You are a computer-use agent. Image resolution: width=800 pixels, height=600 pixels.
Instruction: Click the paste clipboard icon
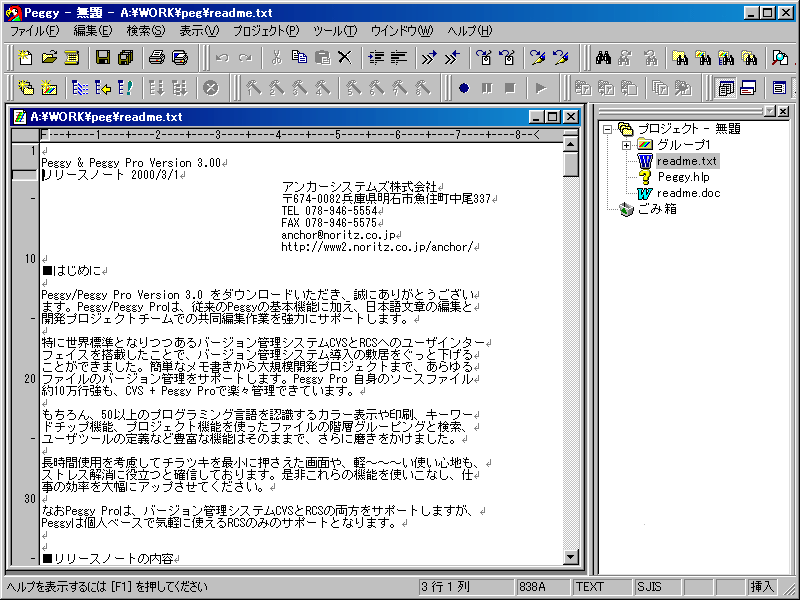pyautogui.click(x=322, y=58)
